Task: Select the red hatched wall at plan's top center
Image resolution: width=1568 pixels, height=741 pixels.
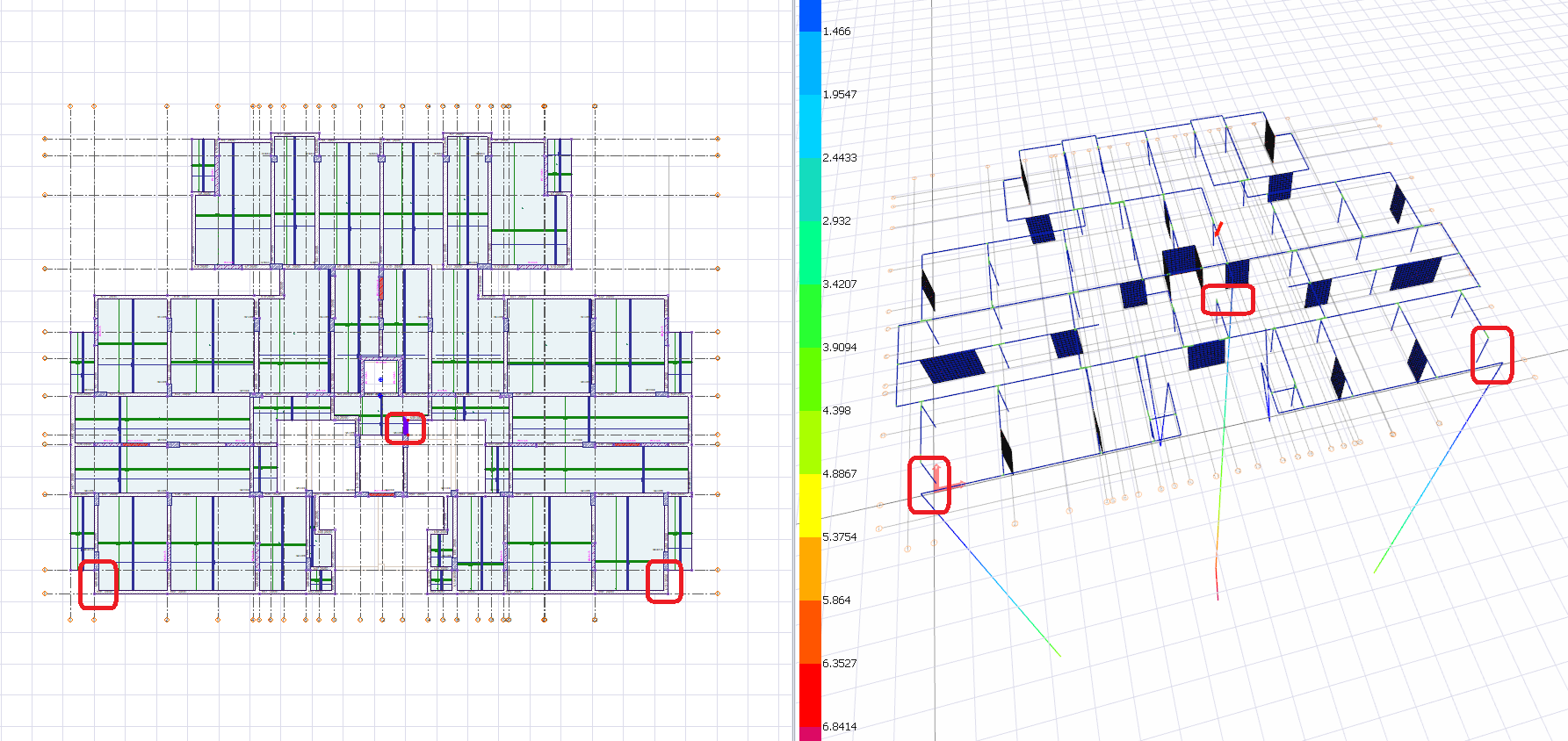Action: point(380,287)
